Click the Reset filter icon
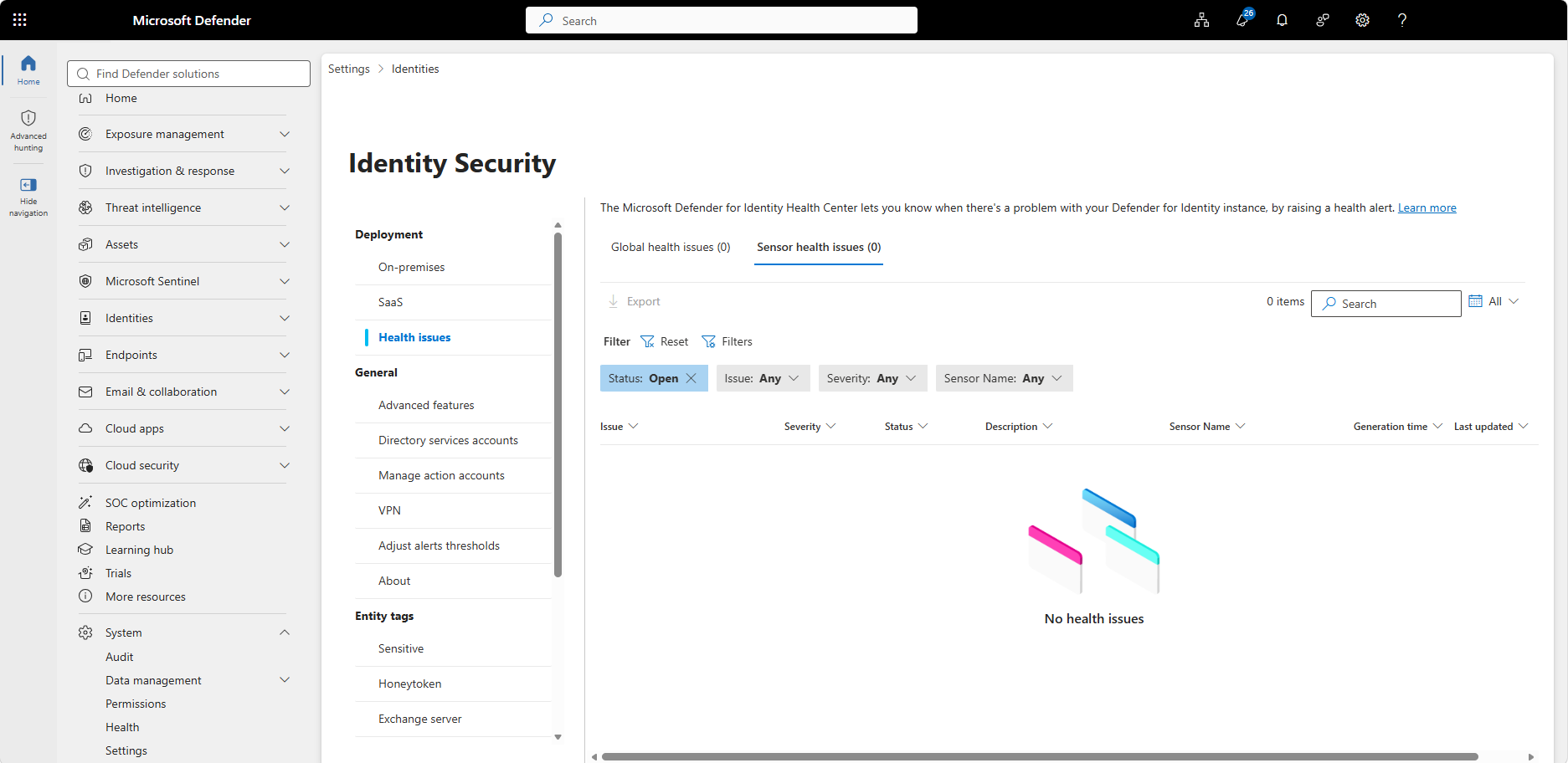This screenshot has width=1568, height=763. [647, 341]
